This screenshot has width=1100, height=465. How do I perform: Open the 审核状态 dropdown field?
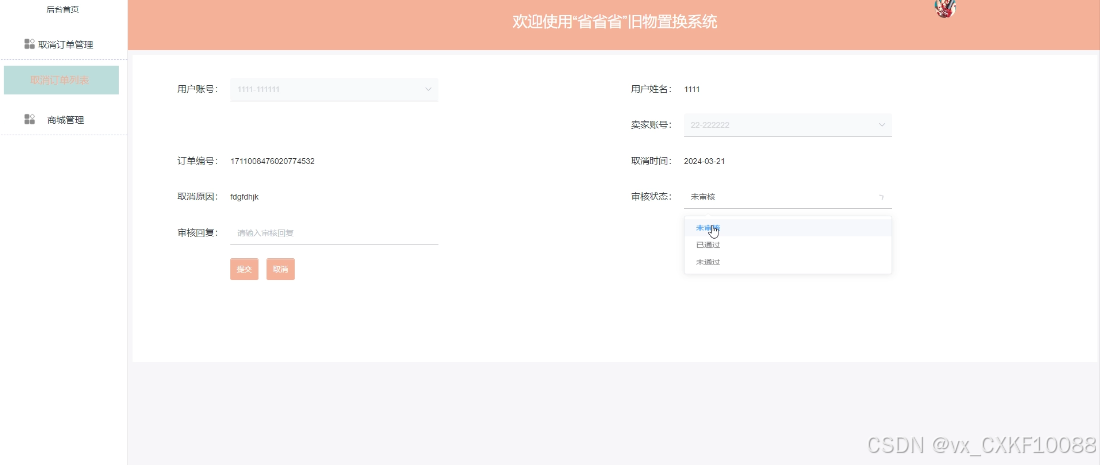point(788,197)
